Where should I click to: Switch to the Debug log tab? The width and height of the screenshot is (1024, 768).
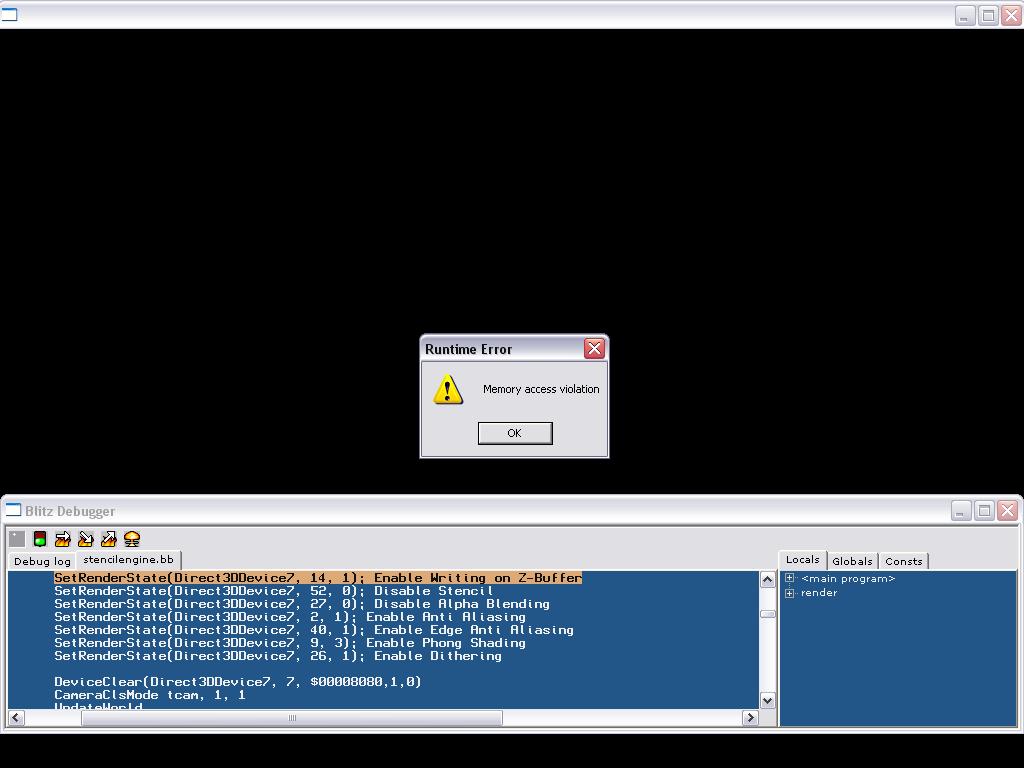[42, 561]
